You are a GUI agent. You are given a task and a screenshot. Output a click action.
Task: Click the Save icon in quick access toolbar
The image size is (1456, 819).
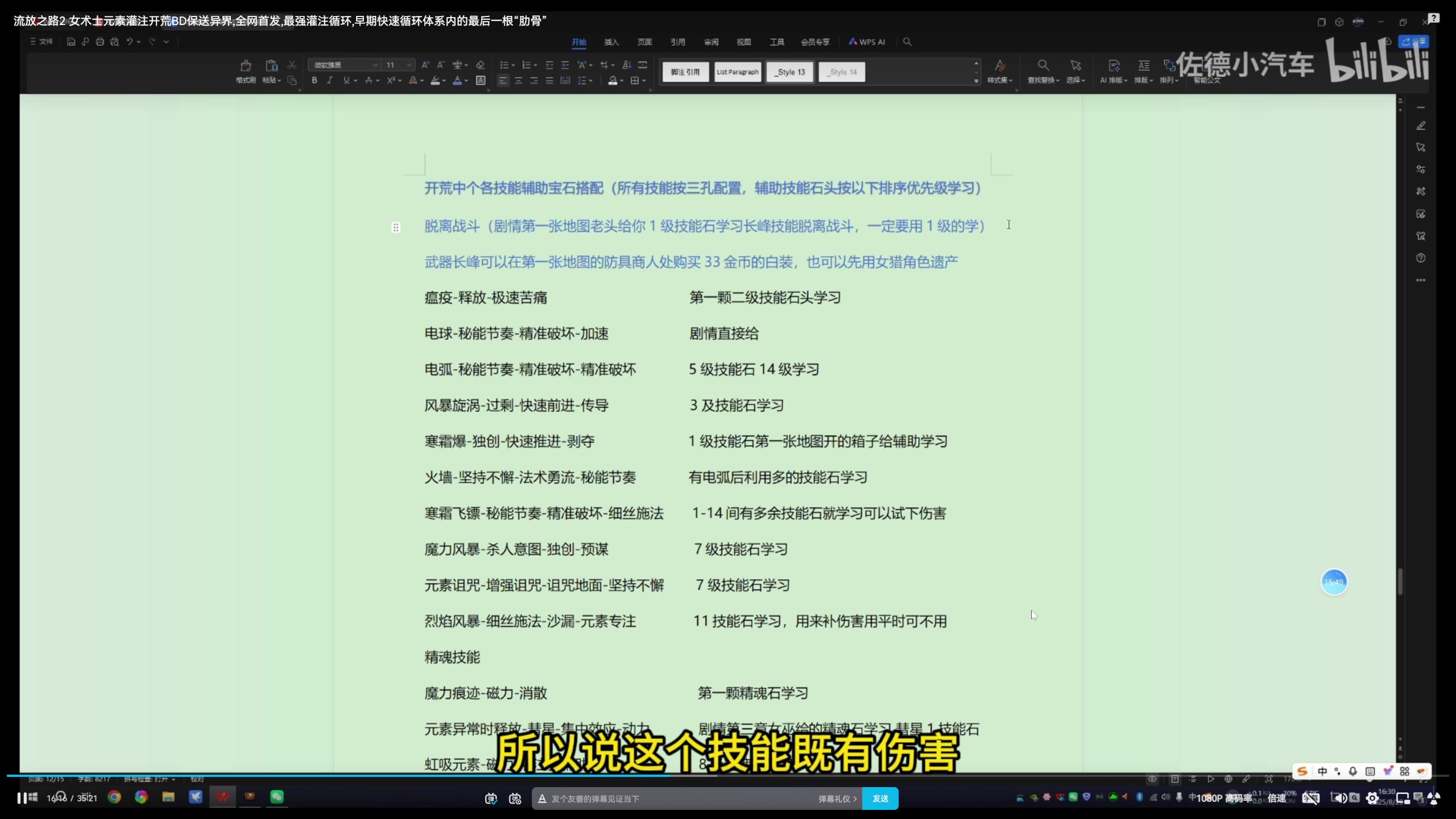coord(71,42)
